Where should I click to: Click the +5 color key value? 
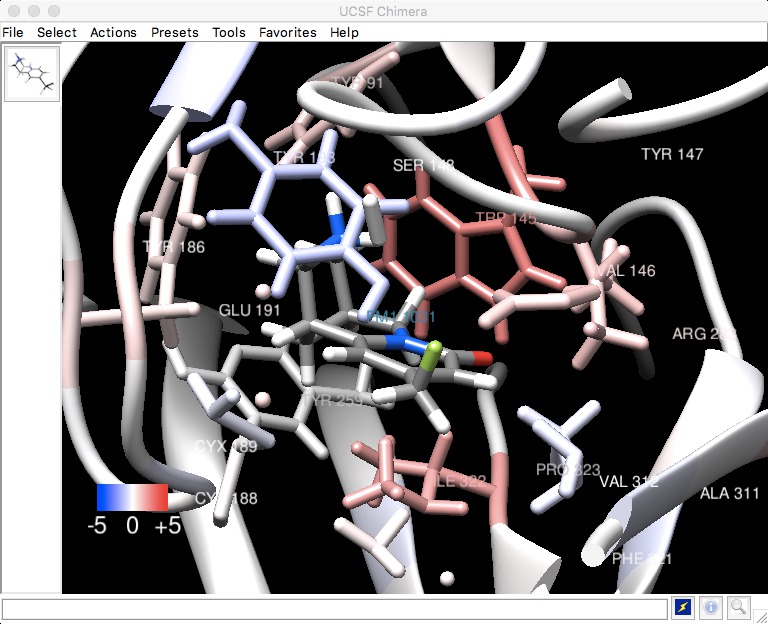click(168, 526)
